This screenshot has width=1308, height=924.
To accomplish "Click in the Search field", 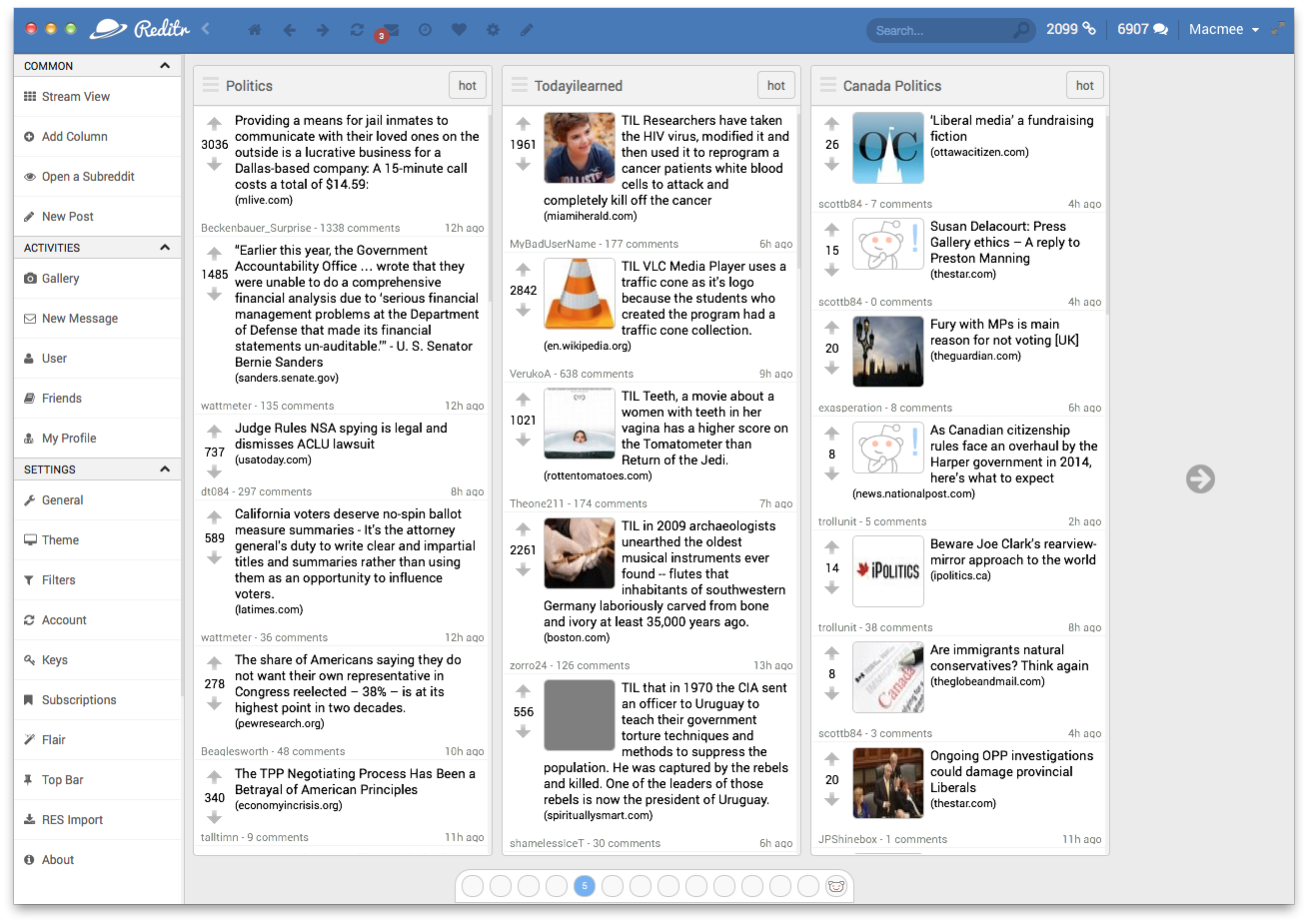I will [939, 30].
